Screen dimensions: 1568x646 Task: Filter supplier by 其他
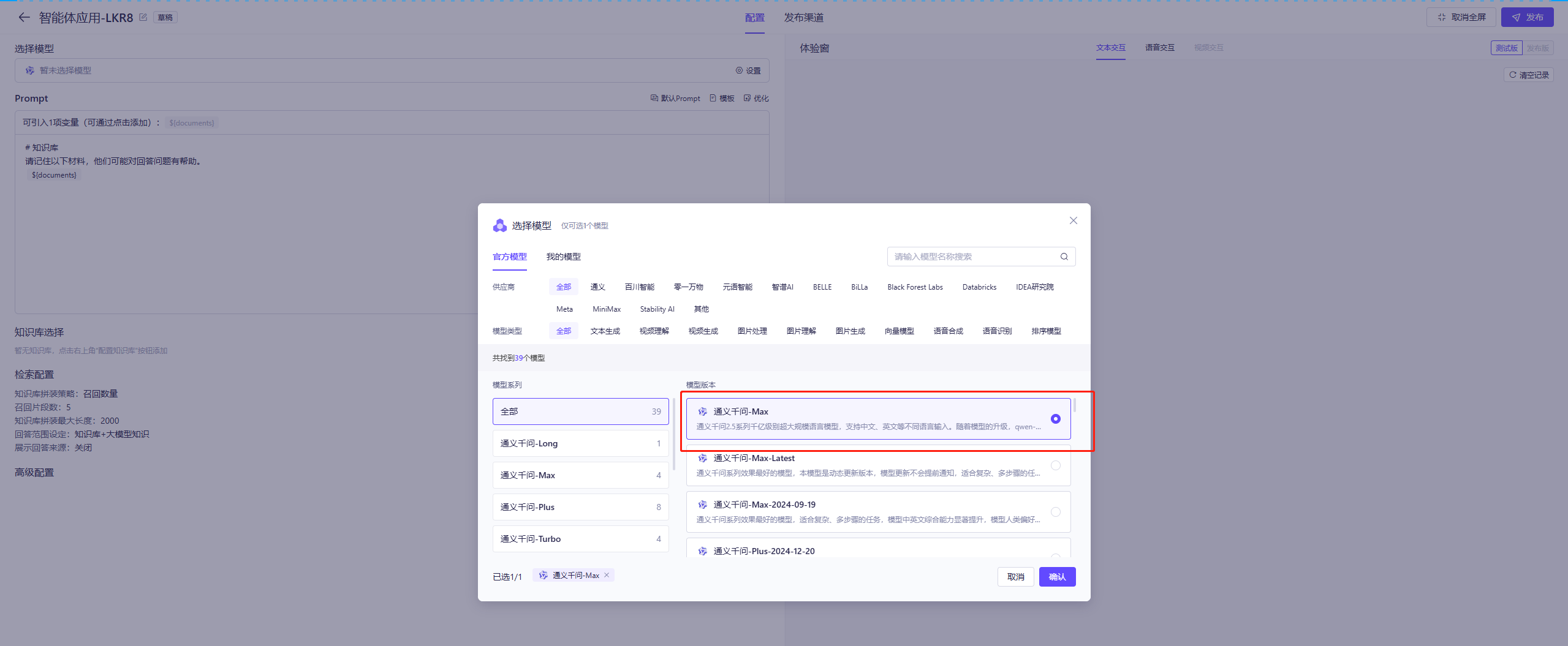click(702, 309)
